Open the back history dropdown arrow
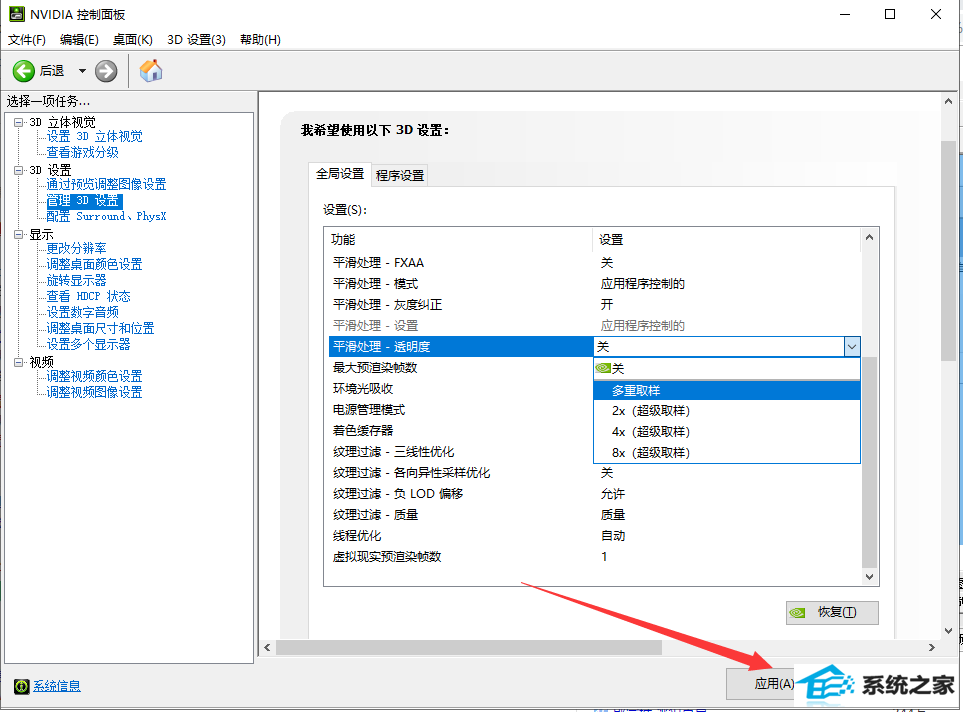 coord(82,71)
